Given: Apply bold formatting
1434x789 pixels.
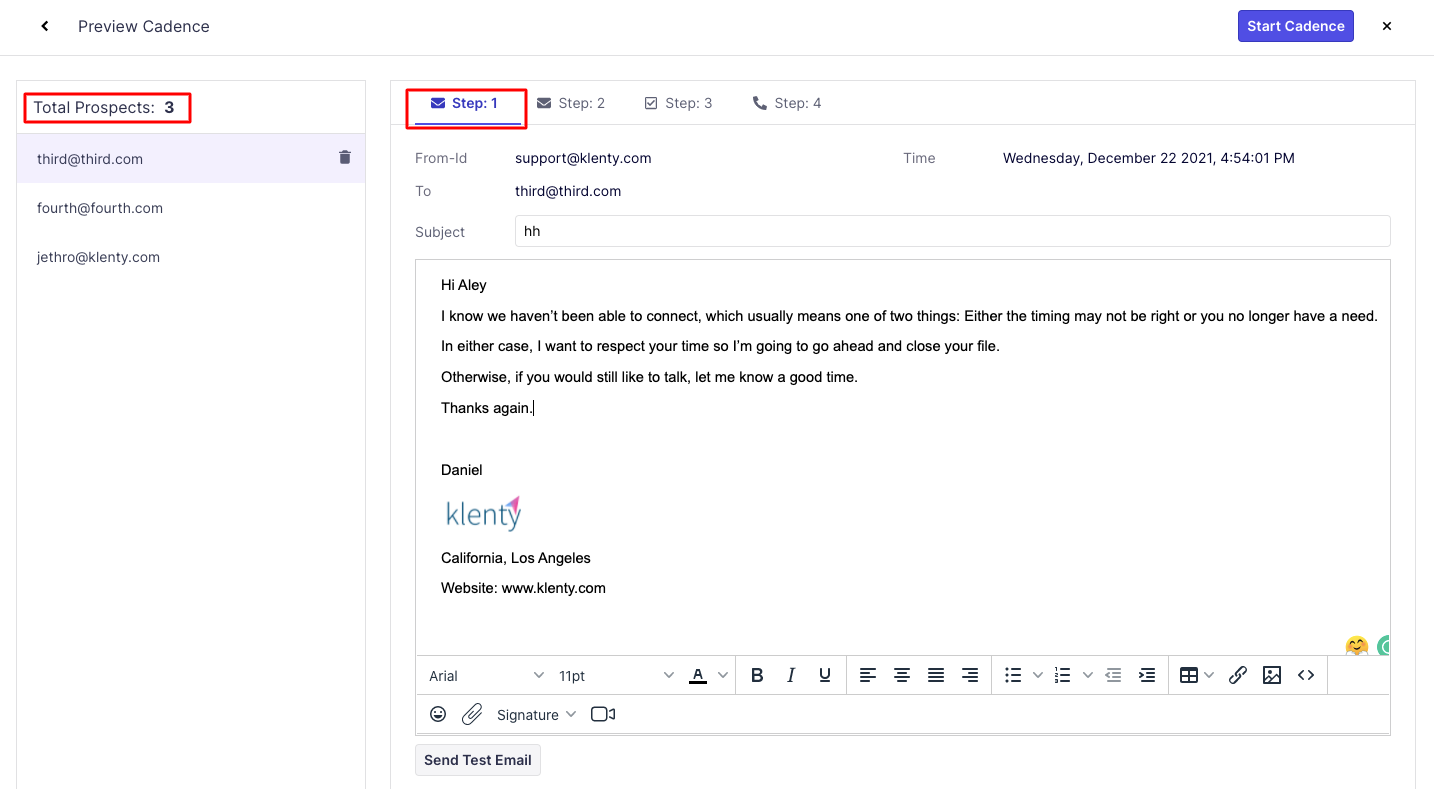Looking at the screenshot, I should pos(757,675).
